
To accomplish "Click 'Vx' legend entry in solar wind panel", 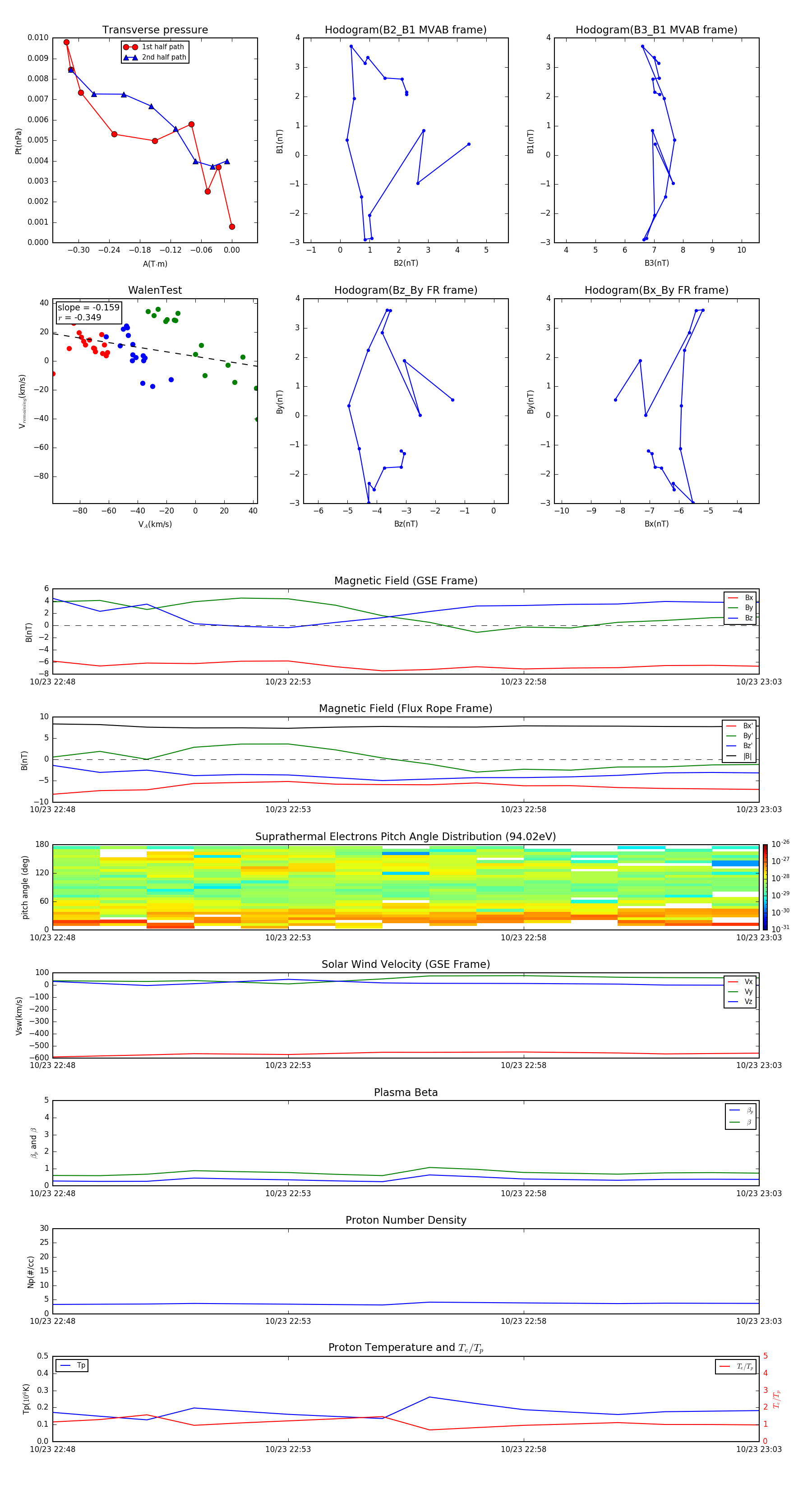I will [x=741, y=981].
